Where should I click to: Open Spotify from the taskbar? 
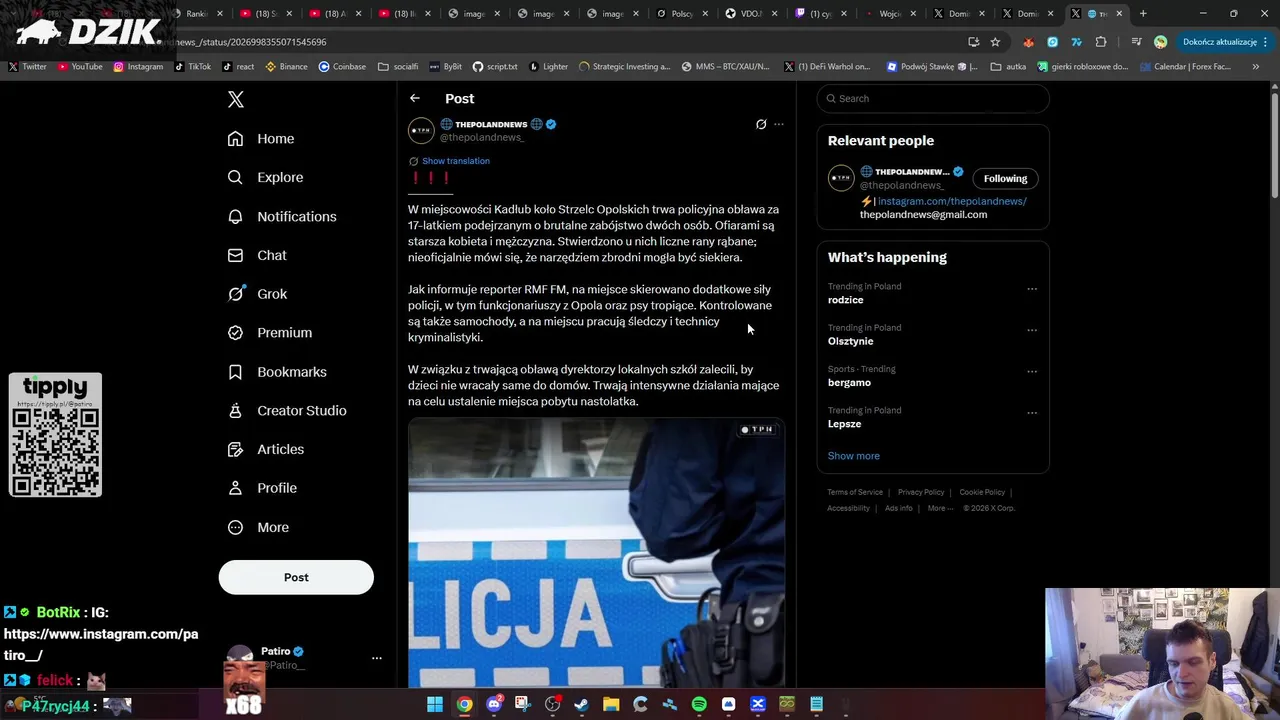coord(699,705)
